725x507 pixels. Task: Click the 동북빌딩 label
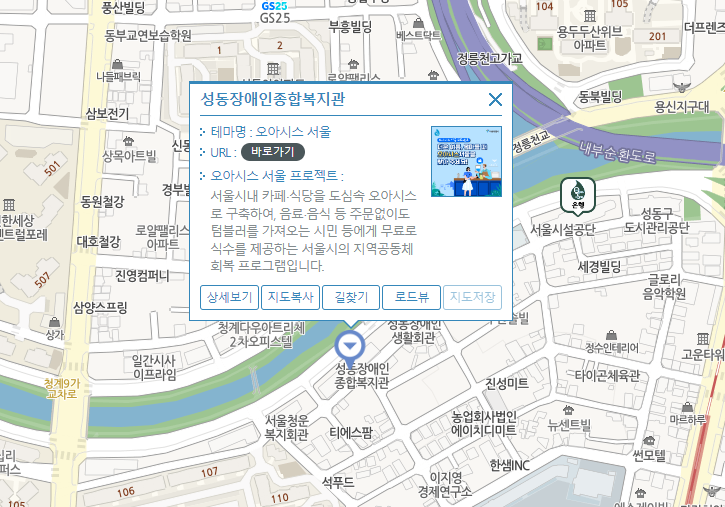pos(600,97)
